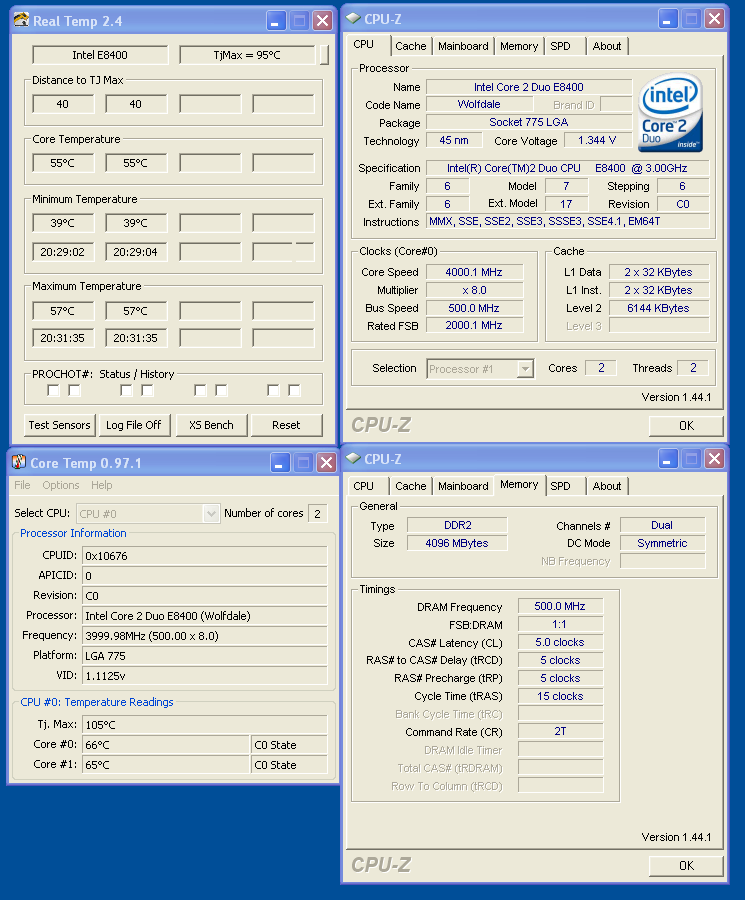The width and height of the screenshot is (745, 900).
Task: Open the File menu in Core Temp
Action: (22, 485)
